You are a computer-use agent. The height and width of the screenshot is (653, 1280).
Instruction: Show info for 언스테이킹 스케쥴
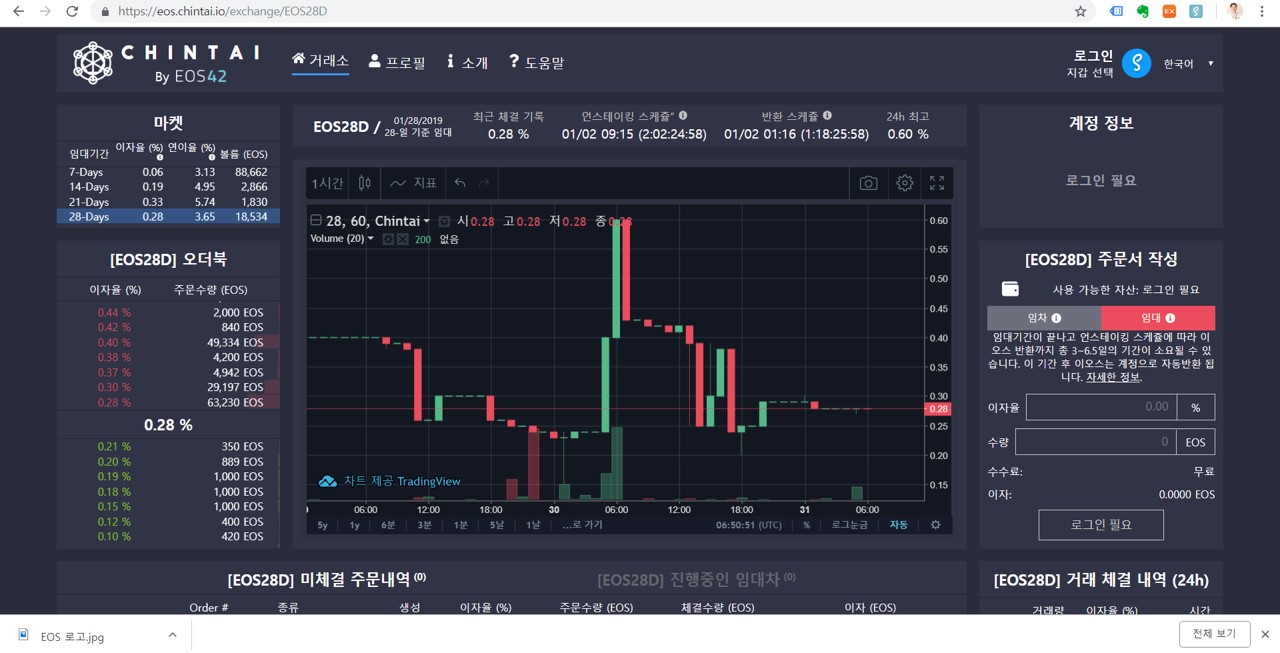[683, 115]
